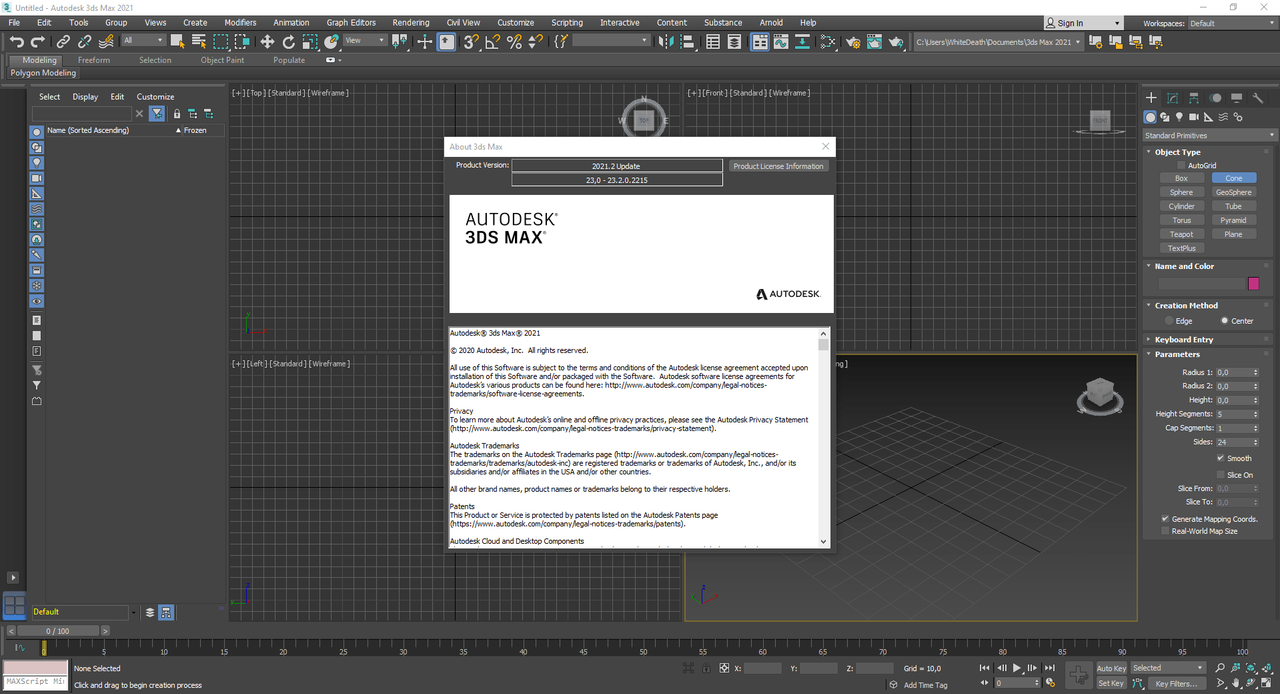Toggle the 3D Snaps icon

point(471,41)
